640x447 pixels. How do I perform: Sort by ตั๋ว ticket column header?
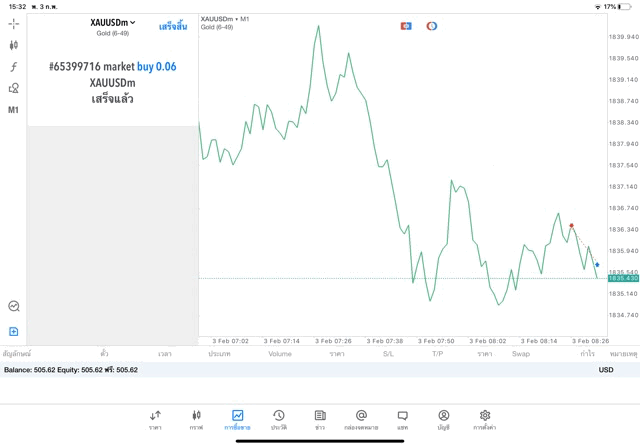[x=104, y=354]
